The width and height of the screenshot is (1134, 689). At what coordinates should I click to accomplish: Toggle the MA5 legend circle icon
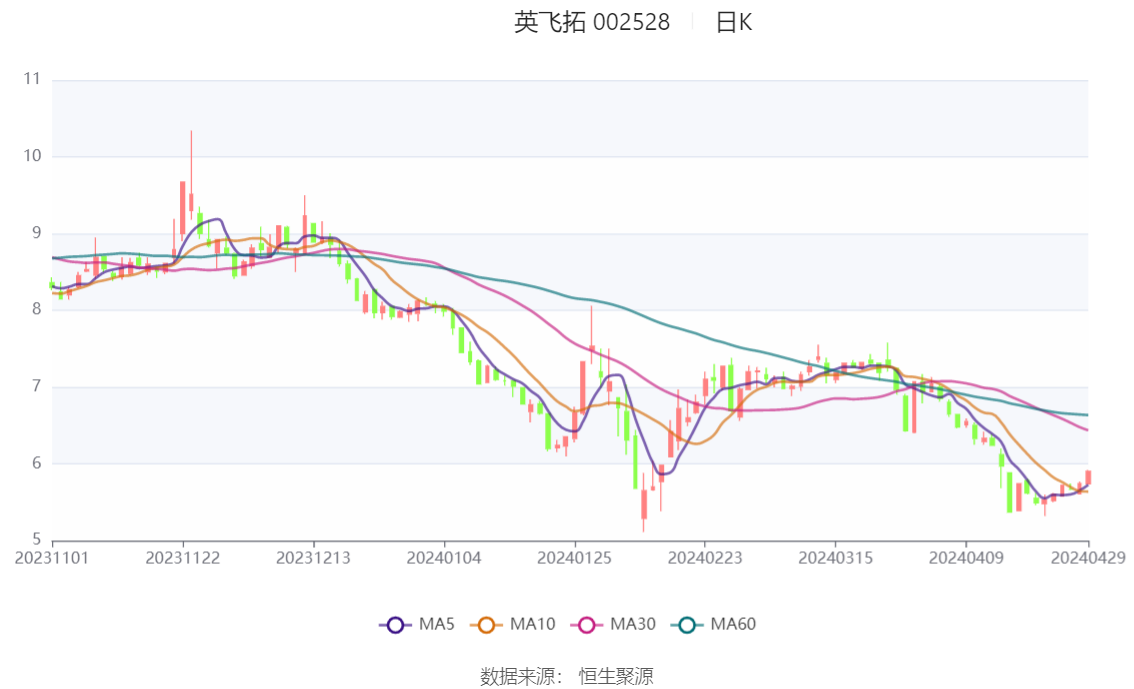[395, 625]
